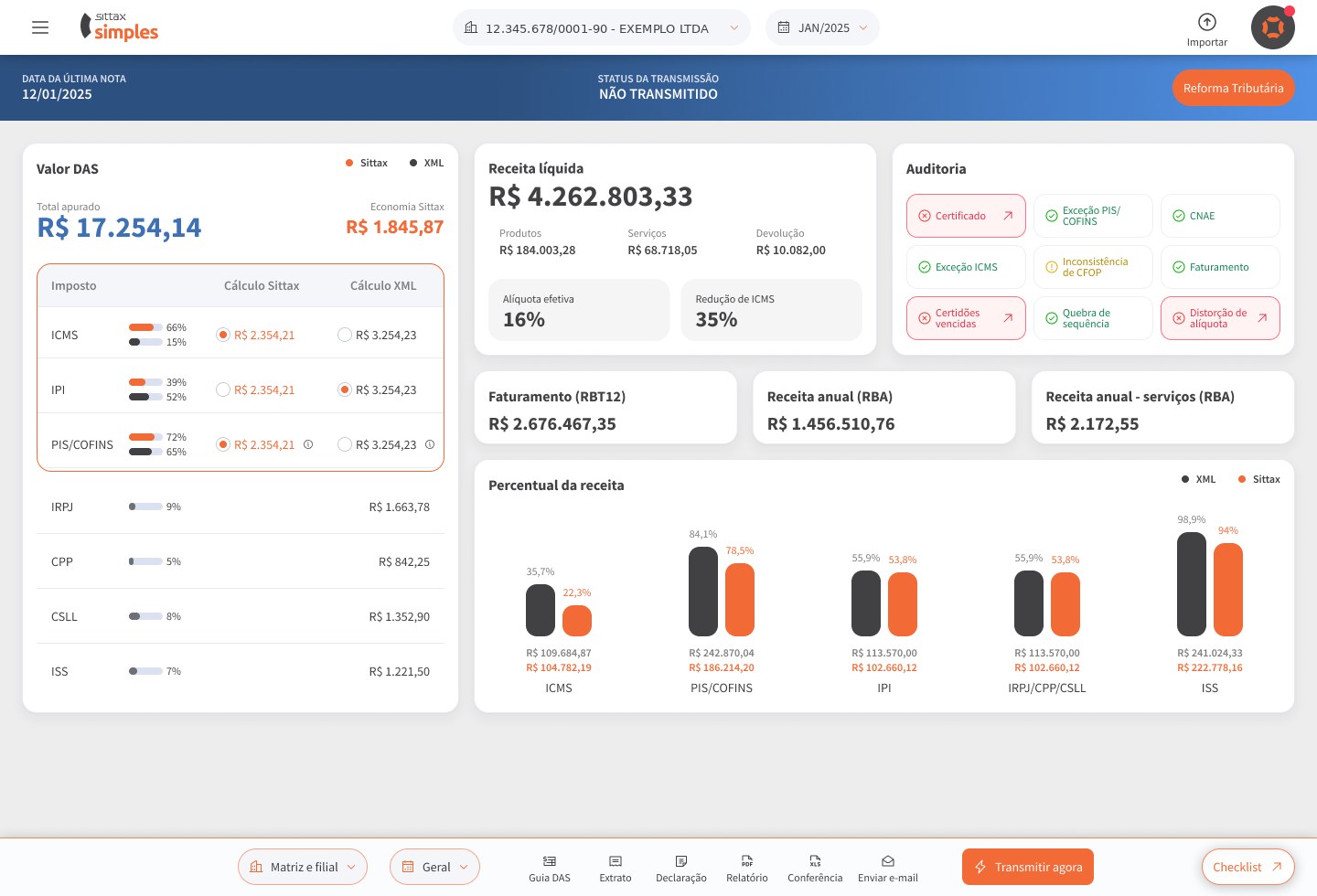Download the Conferência XLS
Image resolution: width=1317 pixels, height=896 pixels.
(815, 869)
